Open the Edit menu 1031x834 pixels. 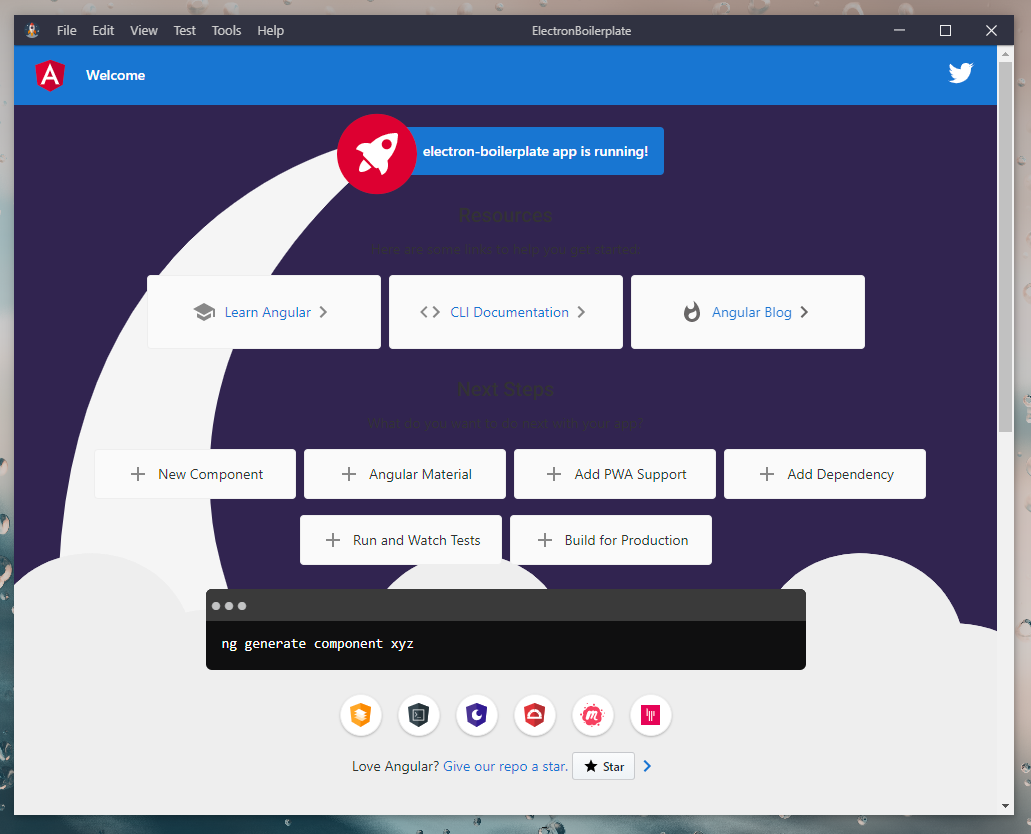103,30
